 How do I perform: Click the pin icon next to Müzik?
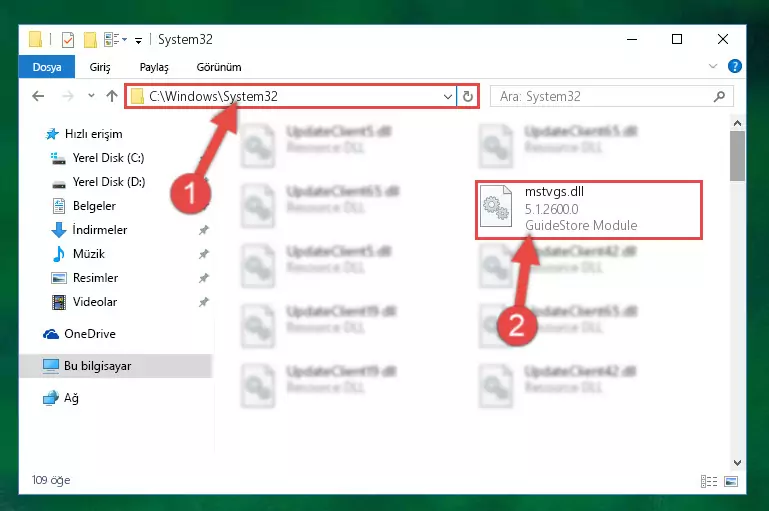click(x=204, y=254)
